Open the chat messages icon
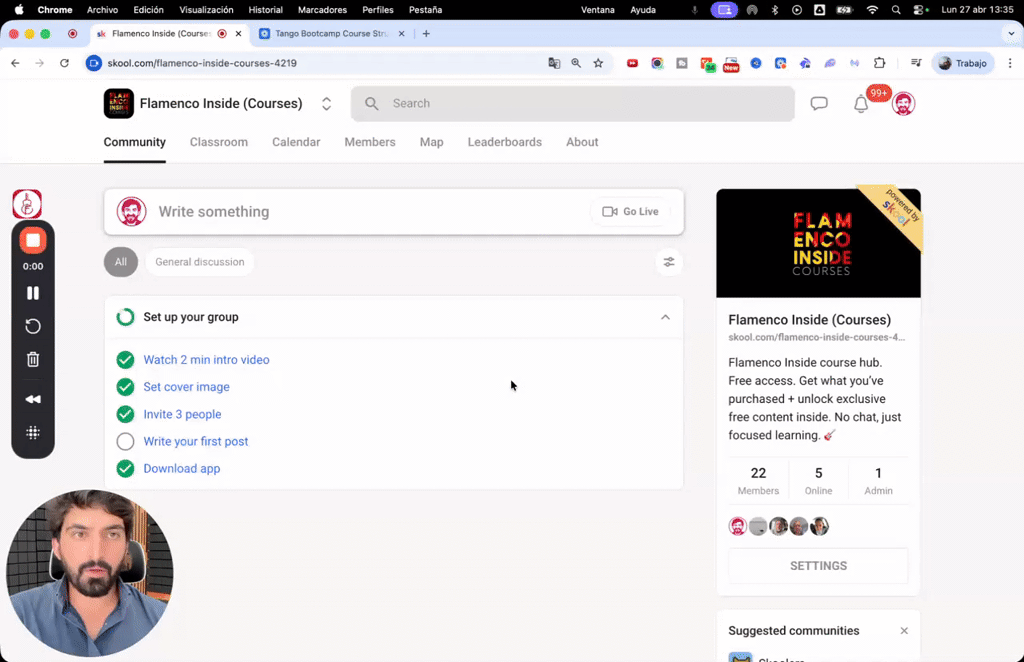The image size is (1024, 662). [x=818, y=103]
